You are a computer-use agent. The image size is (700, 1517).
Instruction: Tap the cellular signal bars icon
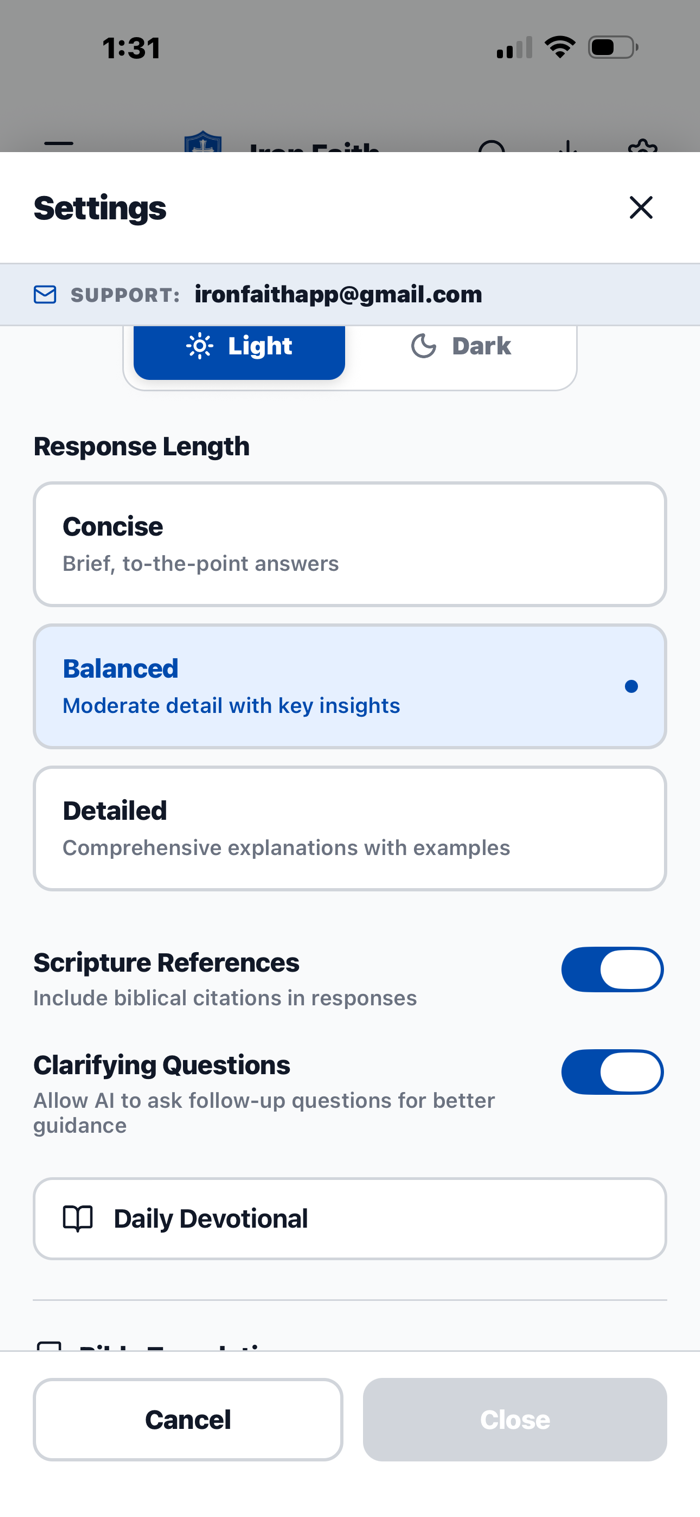(x=514, y=48)
